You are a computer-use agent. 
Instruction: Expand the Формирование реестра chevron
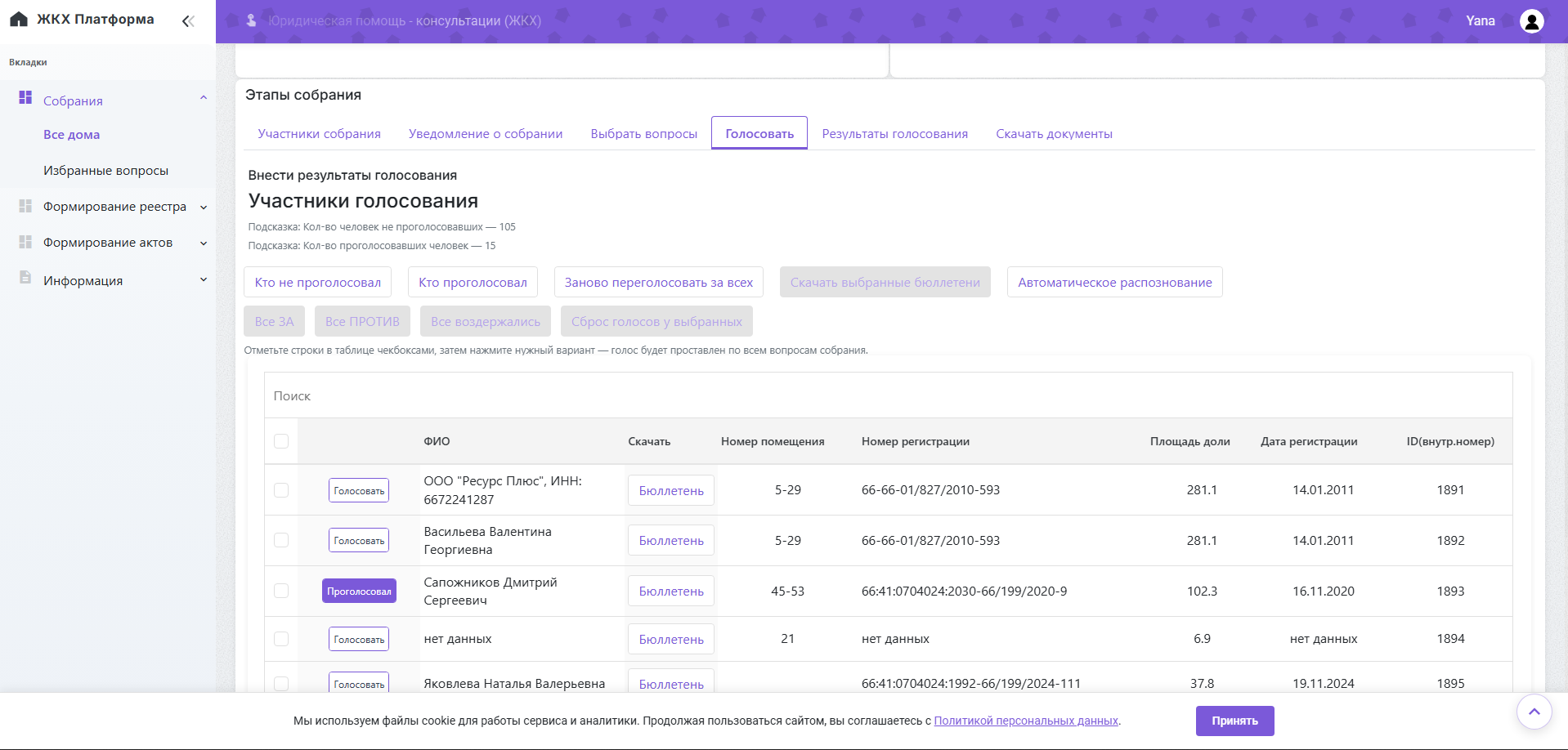point(204,208)
